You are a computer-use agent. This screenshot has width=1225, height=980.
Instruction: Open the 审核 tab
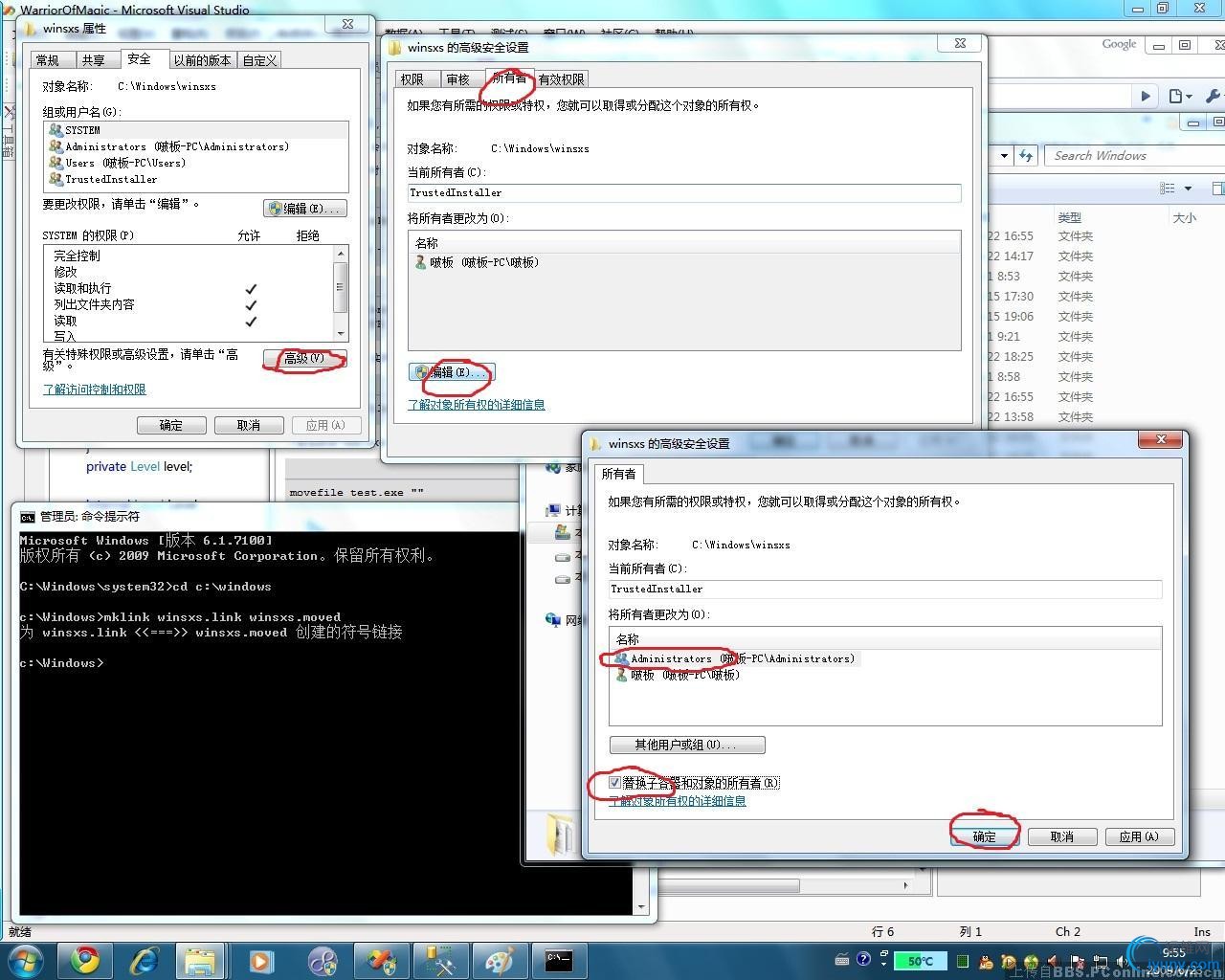tap(457, 79)
